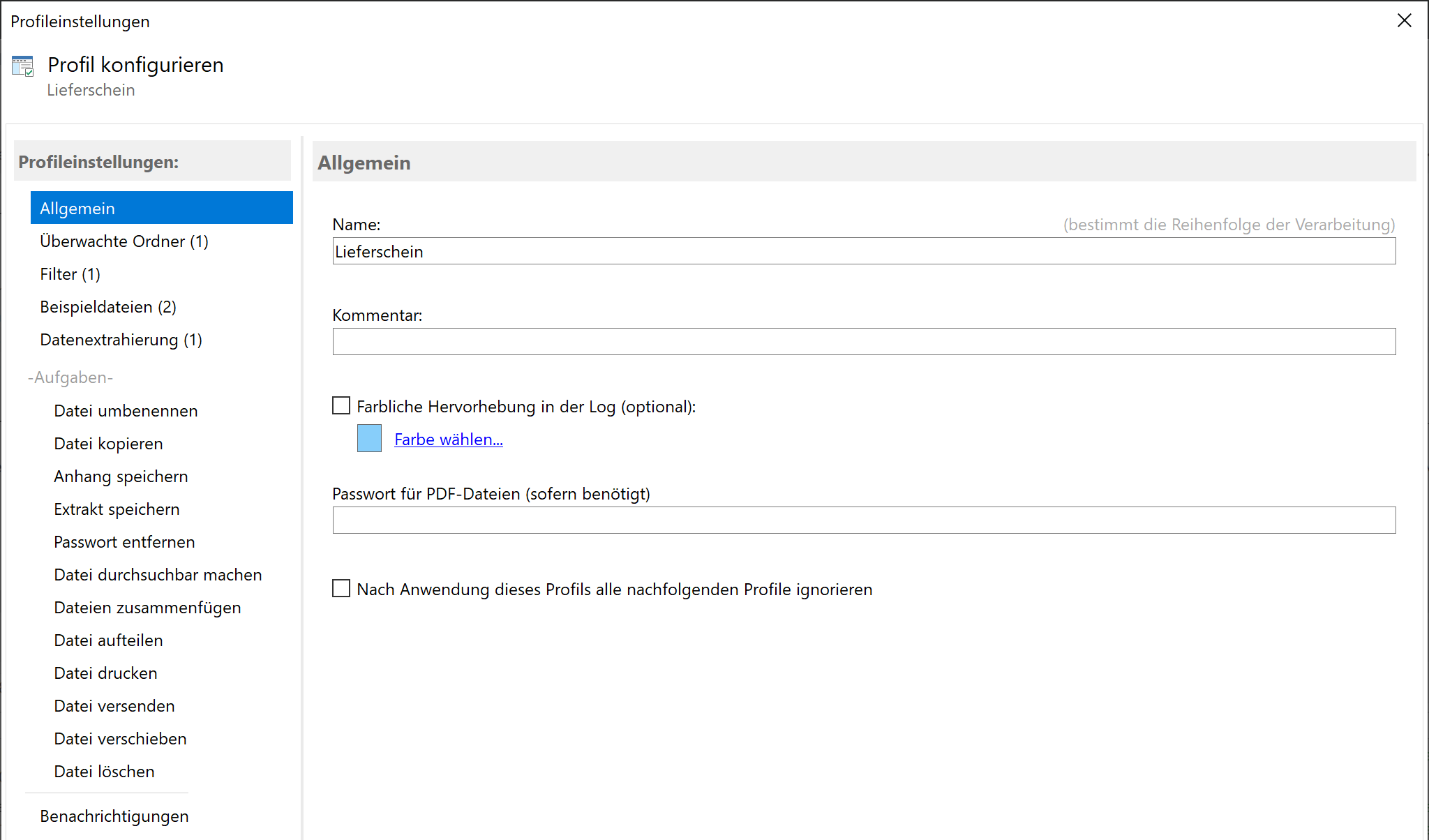The width and height of the screenshot is (1429, 840).
Task: Open Überwachte Ordner (1) settings
Action: [x=124, y=241]
